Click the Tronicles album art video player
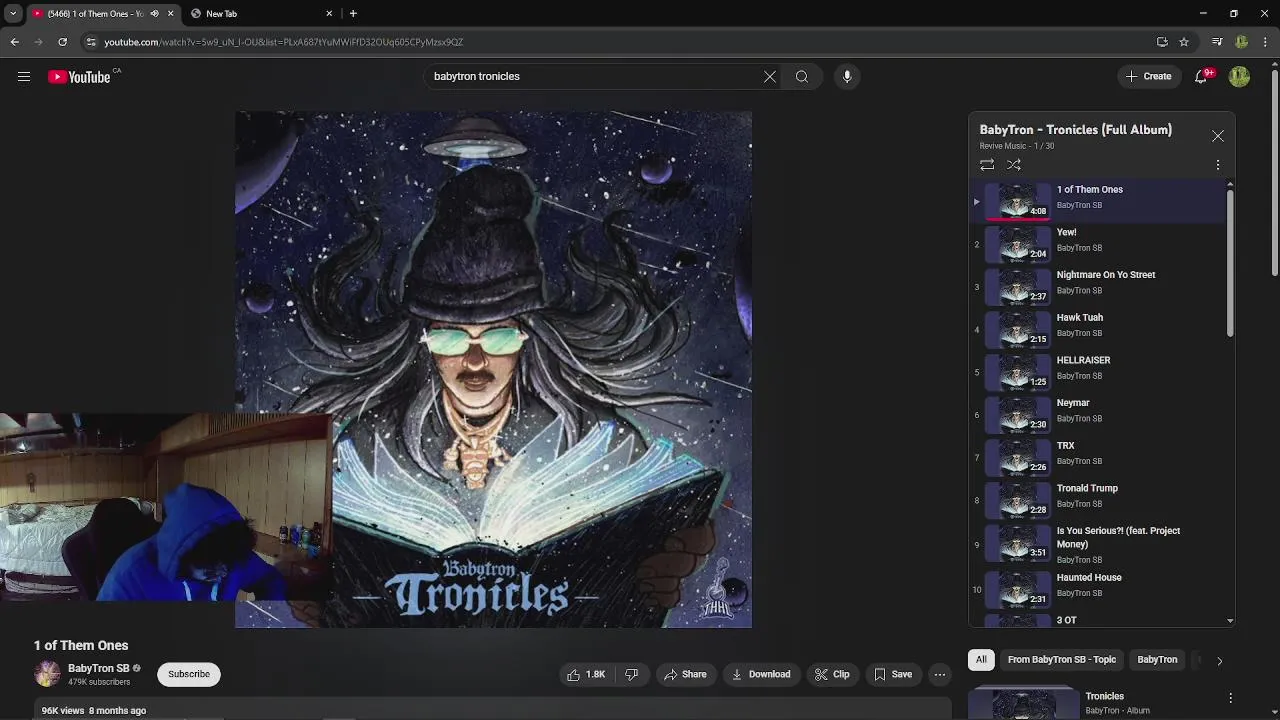Image resolution: width=1280 pixels, height=720 pixels. click(x=493, y=369)
